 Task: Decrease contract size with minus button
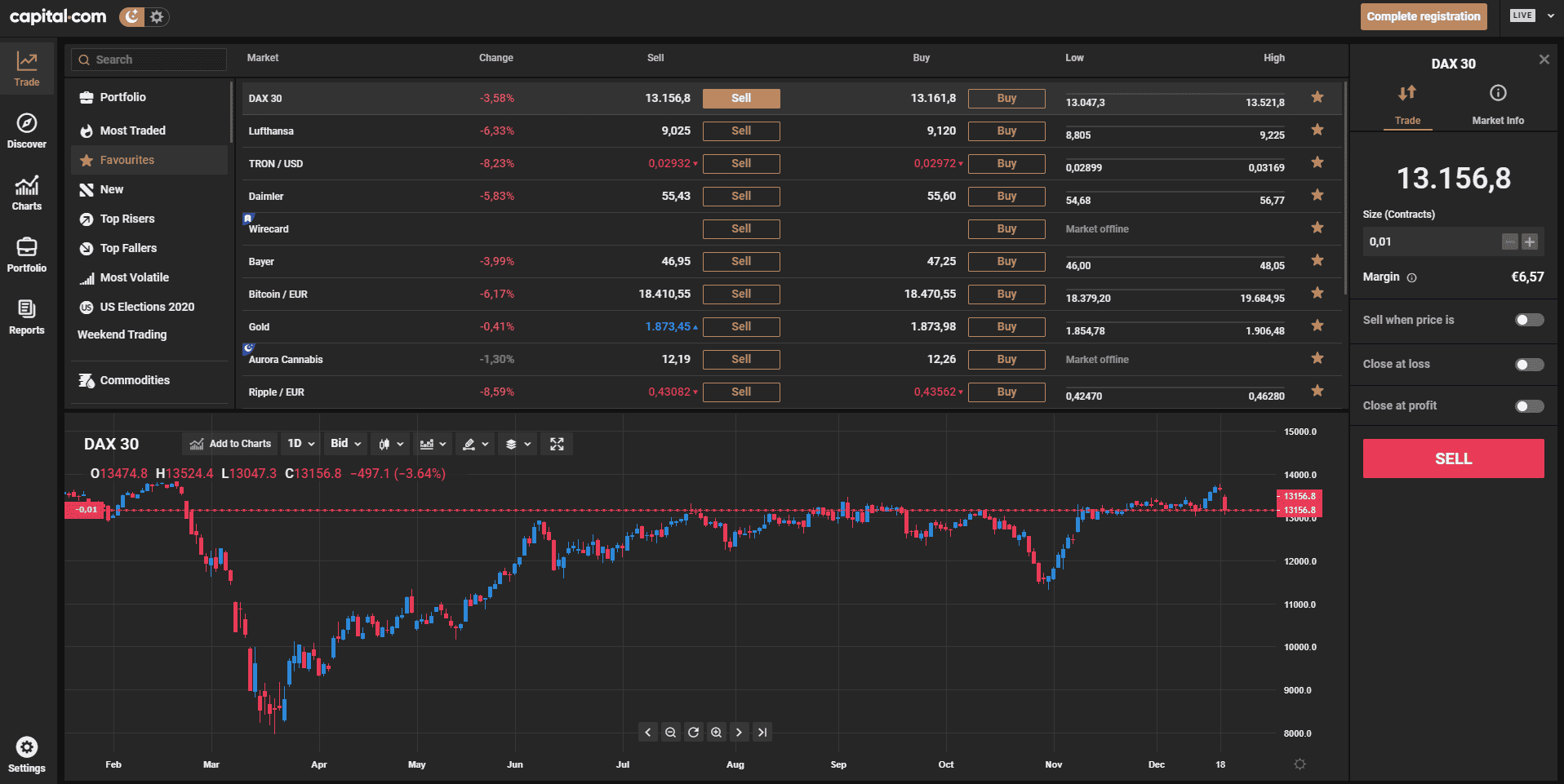(1510, 241)
